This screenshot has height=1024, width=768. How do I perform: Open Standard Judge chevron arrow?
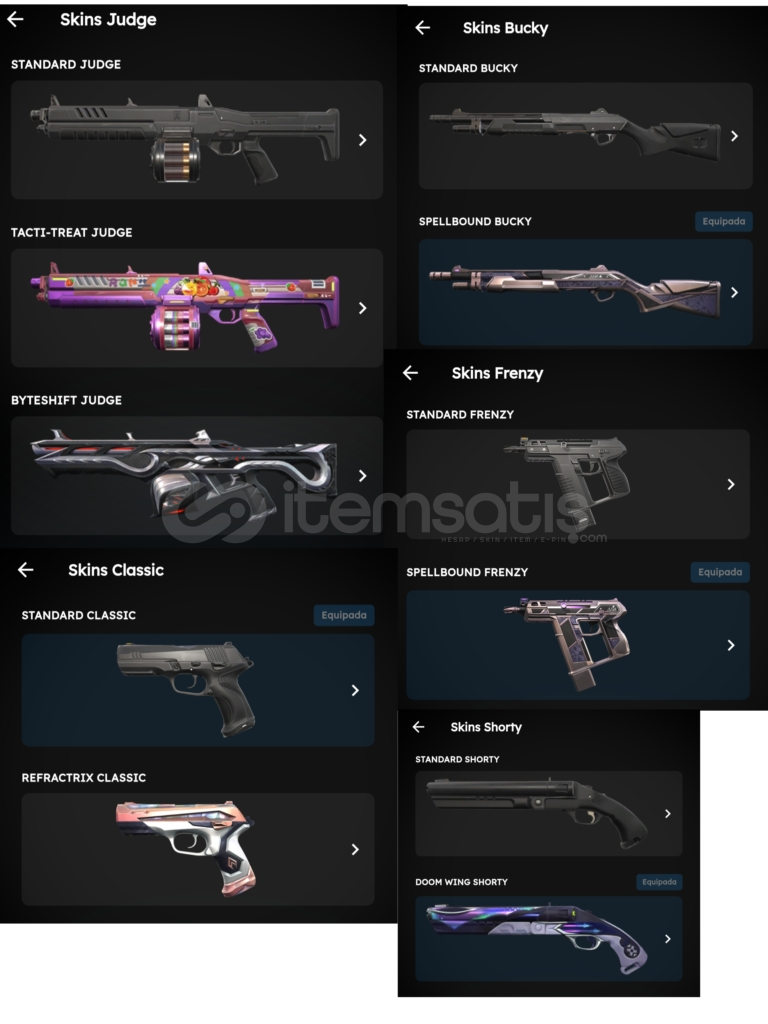coord(362,140)
